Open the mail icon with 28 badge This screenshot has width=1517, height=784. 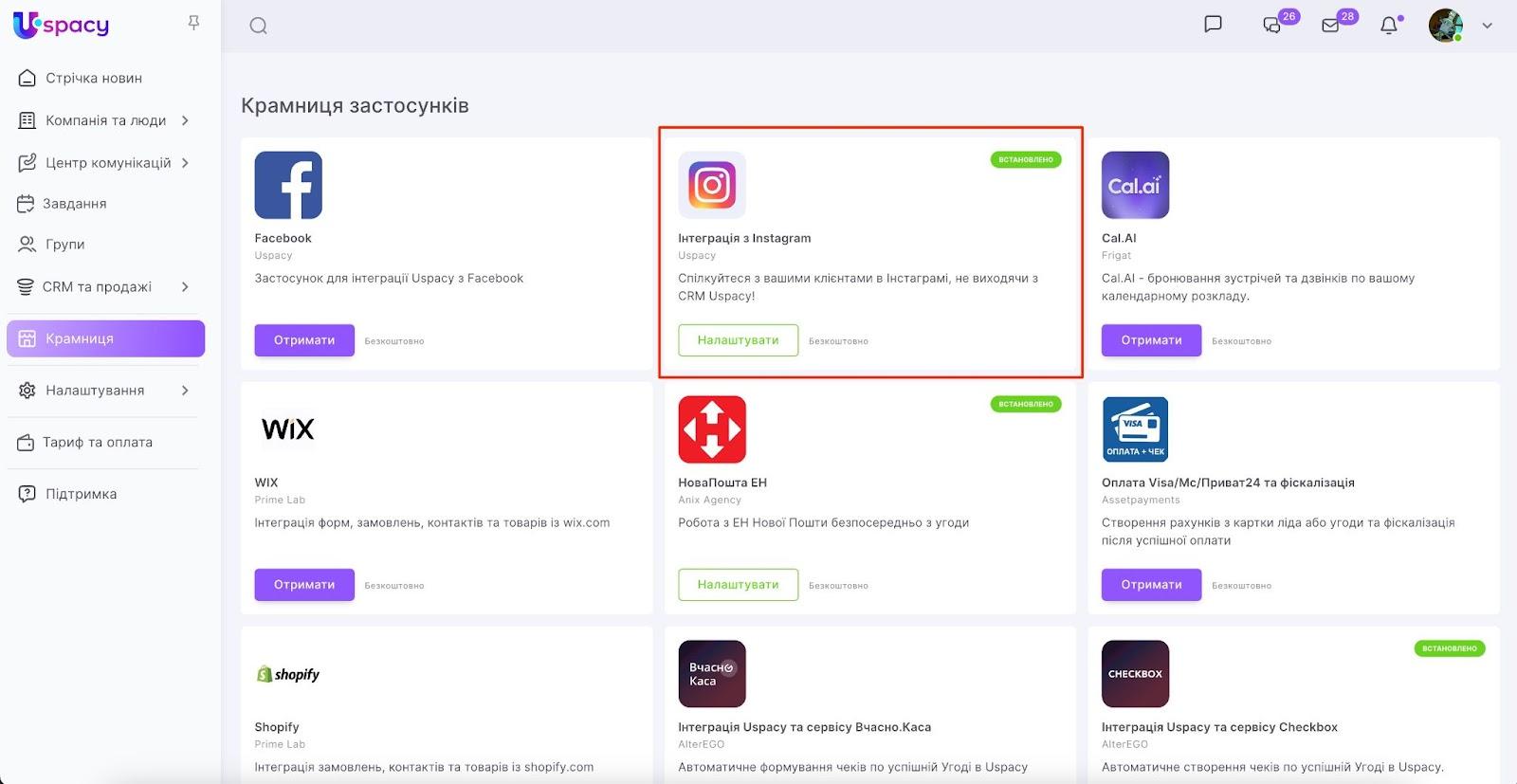tap(1331, 26)
